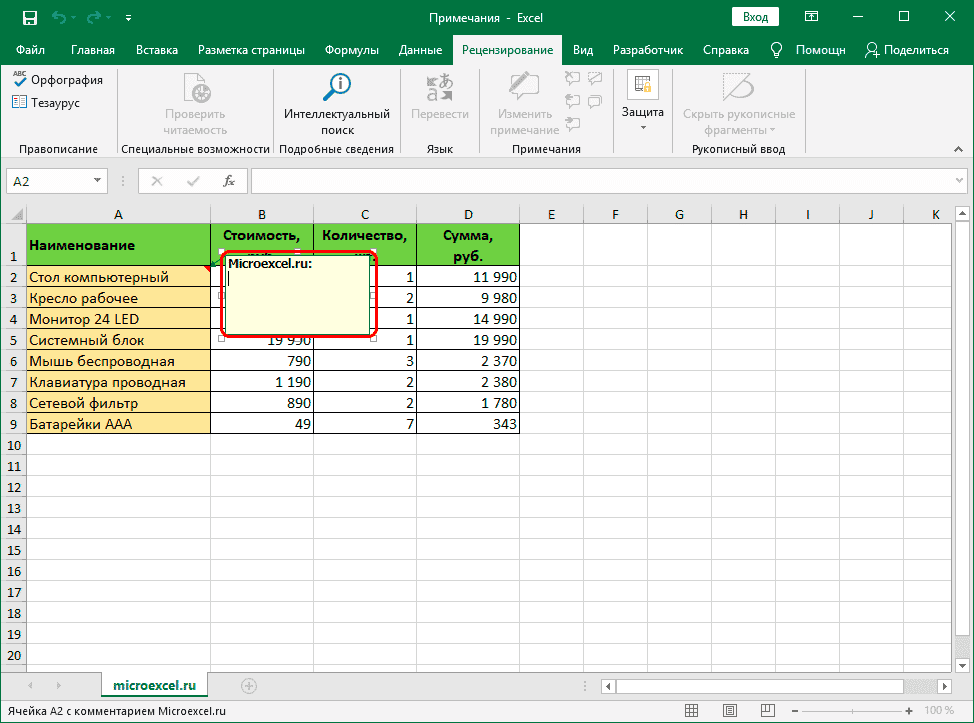
Task: Add a new sheet with plus icon
Action: click(249, 686)
